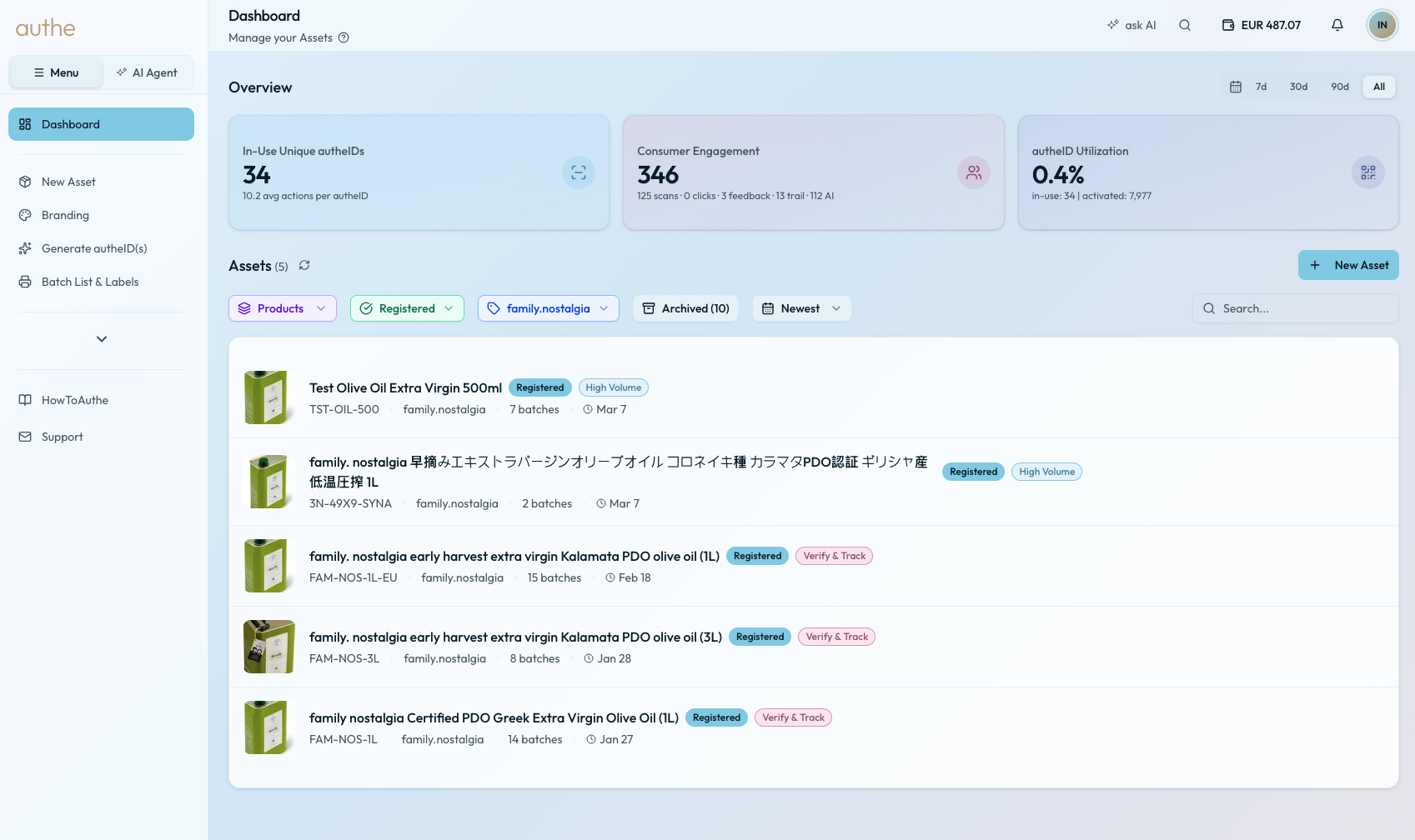Select the 30d time range
Image resolution: width=1415 pixels, height=840 pixels.
[1298, 87]
